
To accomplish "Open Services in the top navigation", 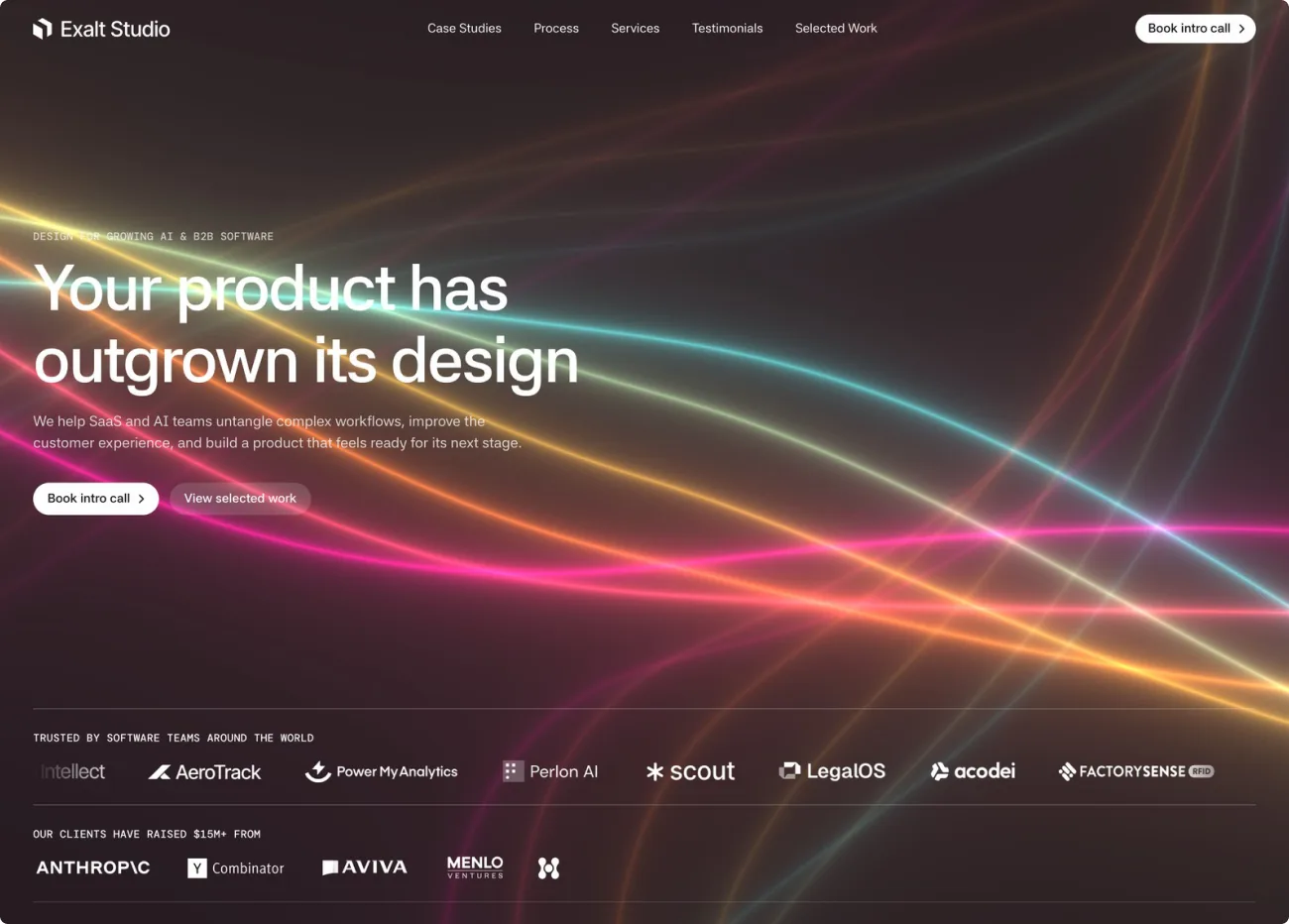I will 636,29.
